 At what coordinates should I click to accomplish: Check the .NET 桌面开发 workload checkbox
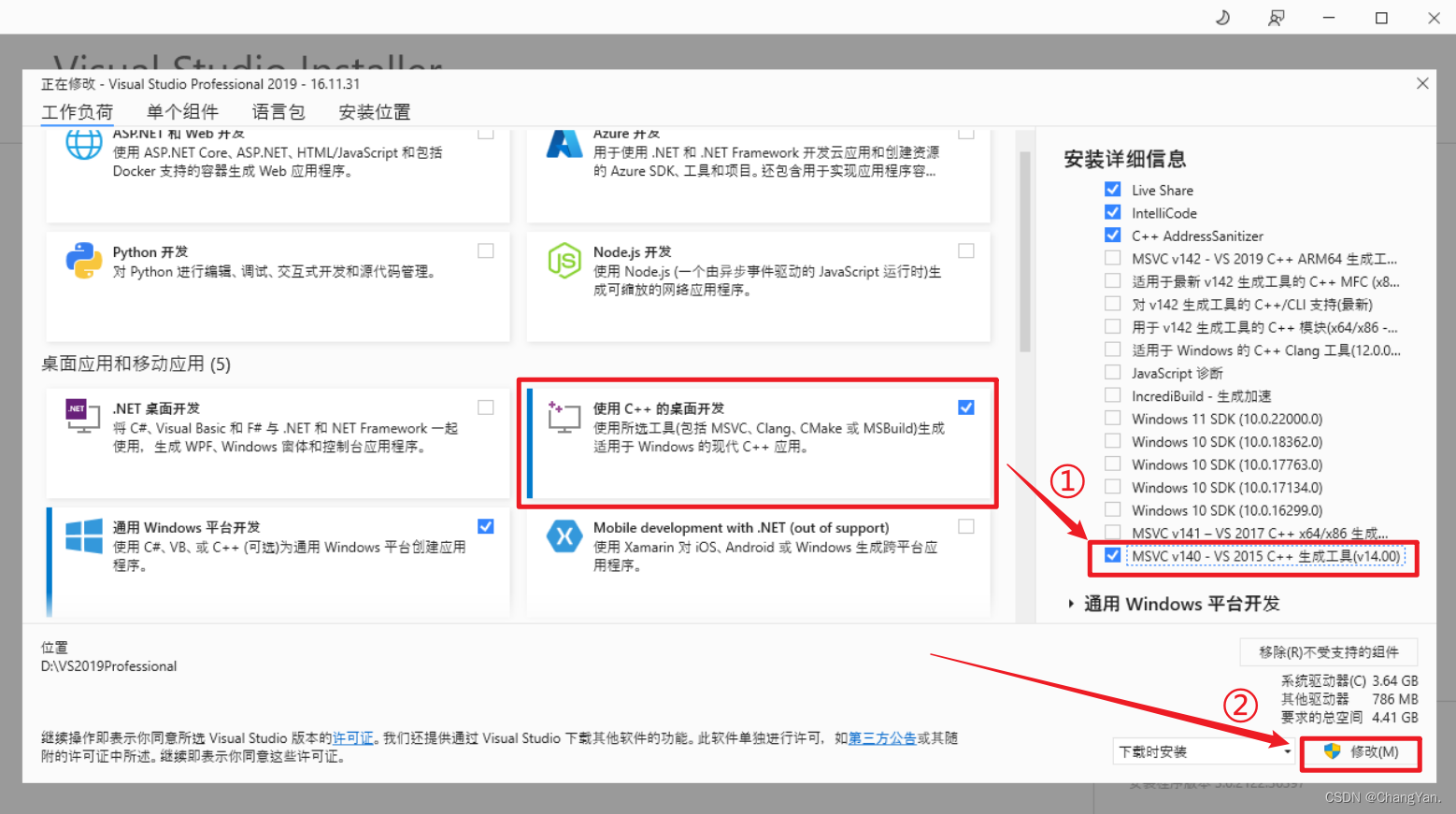[x=486, y=407]
